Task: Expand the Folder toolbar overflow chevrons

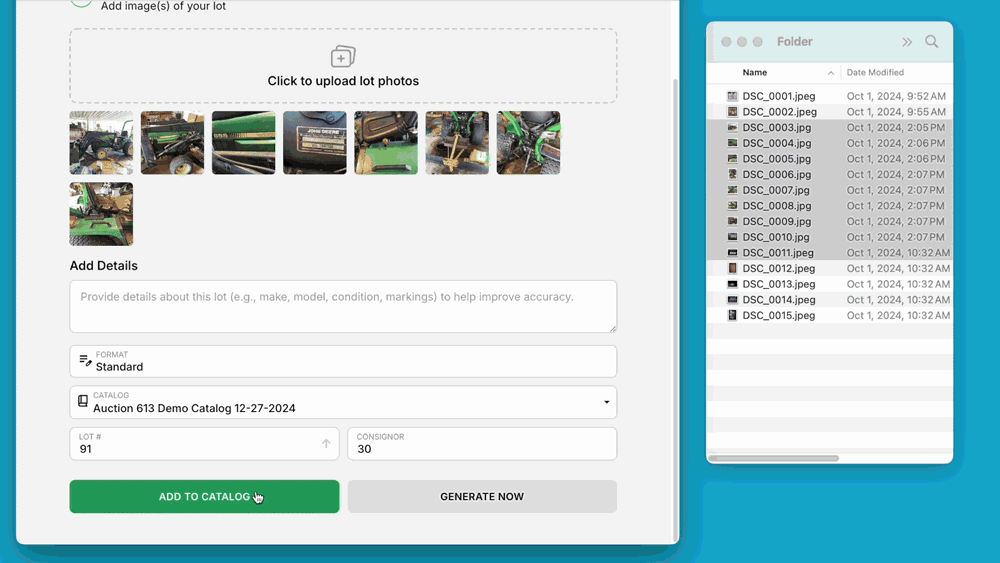Action: point(907,42)
